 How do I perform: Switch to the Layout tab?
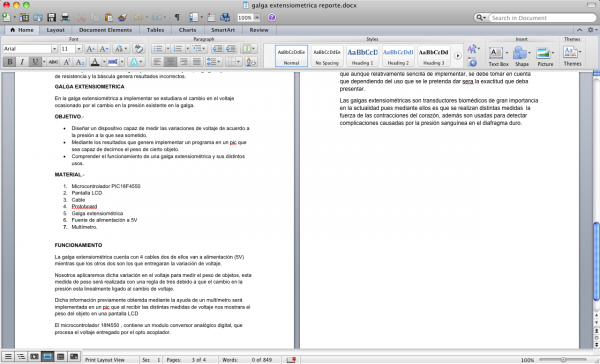coord(55,30)
